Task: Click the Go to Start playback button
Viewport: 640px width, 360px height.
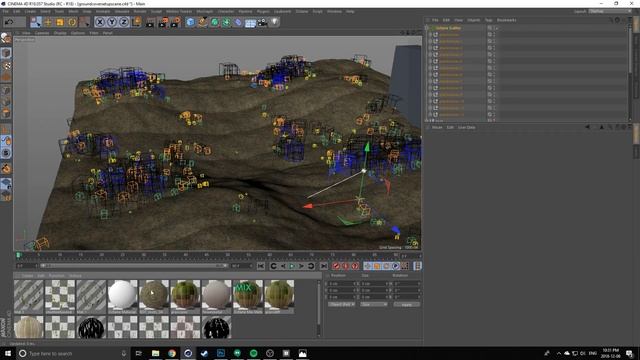Action: [x=261, y=266]
